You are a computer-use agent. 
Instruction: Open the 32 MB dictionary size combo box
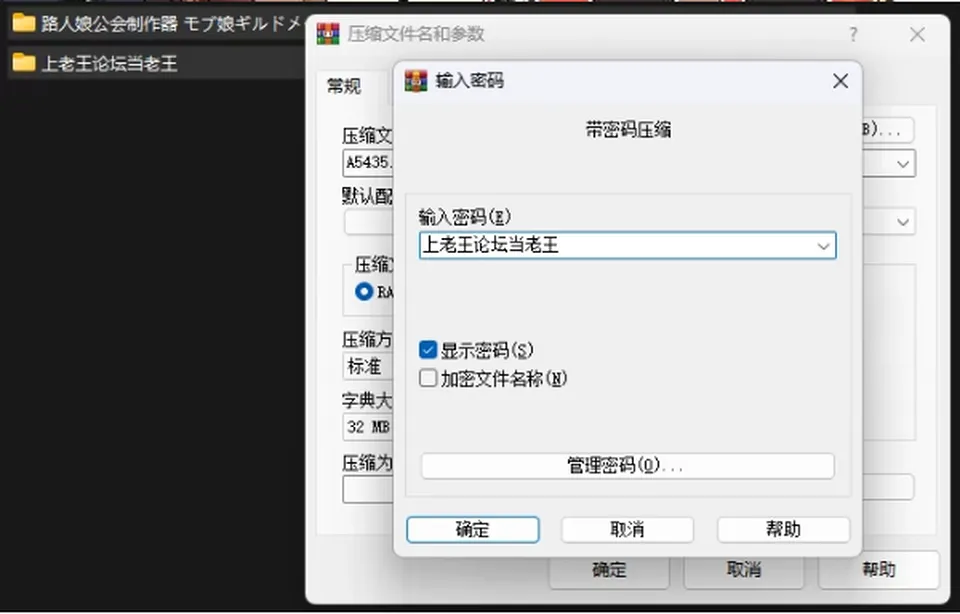coord(368,427)
